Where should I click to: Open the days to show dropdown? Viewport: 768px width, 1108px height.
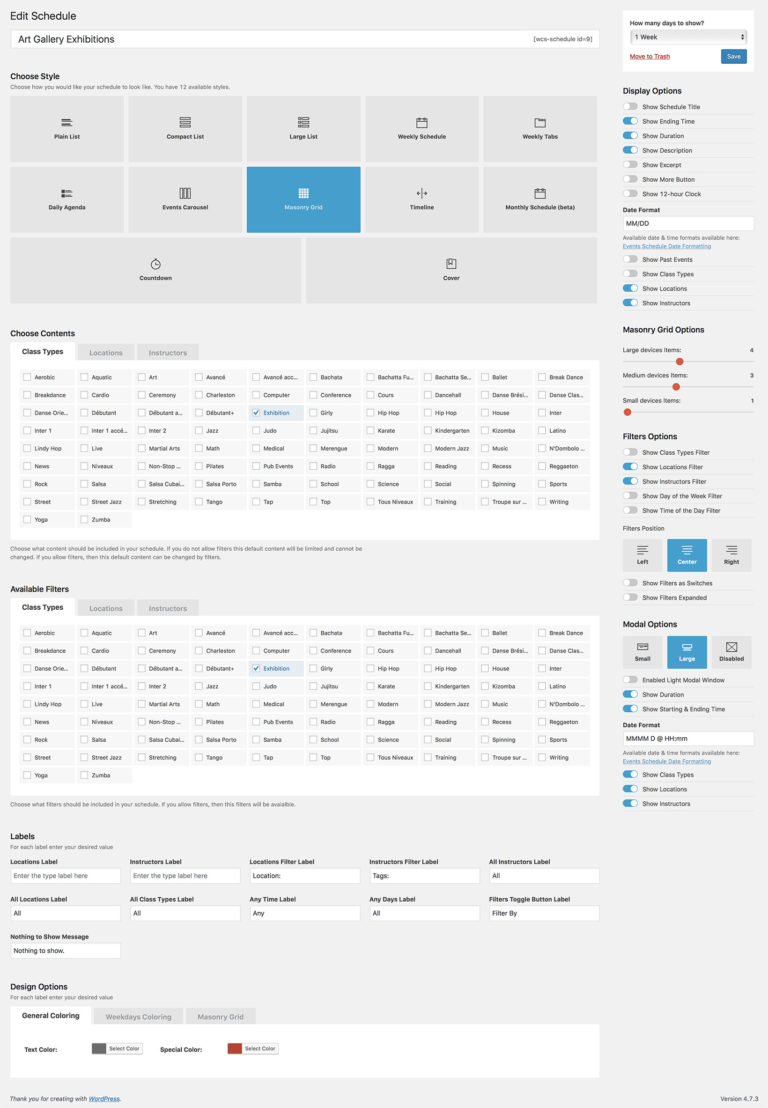[x=688, y=37]
